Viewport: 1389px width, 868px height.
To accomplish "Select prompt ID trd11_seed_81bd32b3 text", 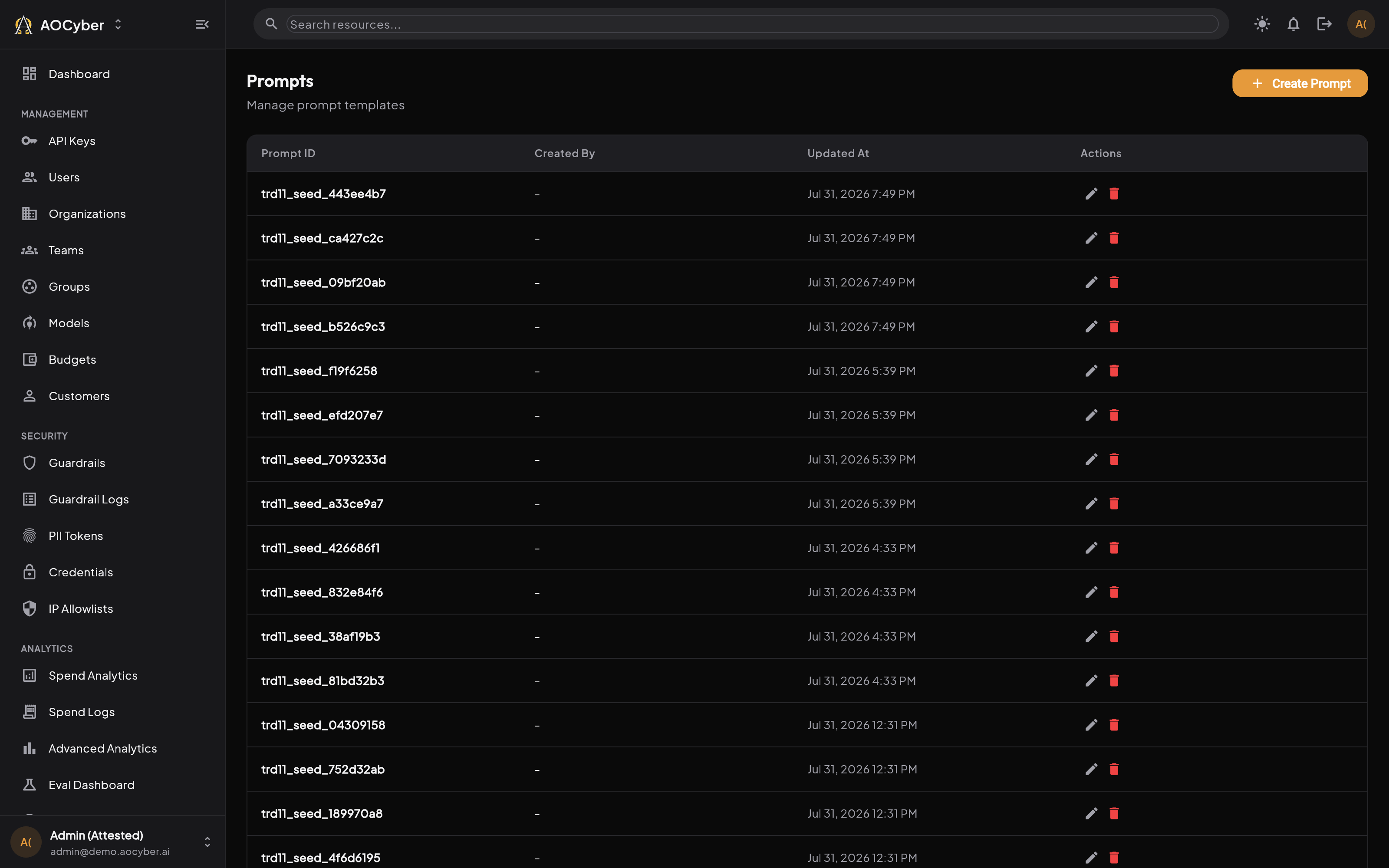I will 323,681.
